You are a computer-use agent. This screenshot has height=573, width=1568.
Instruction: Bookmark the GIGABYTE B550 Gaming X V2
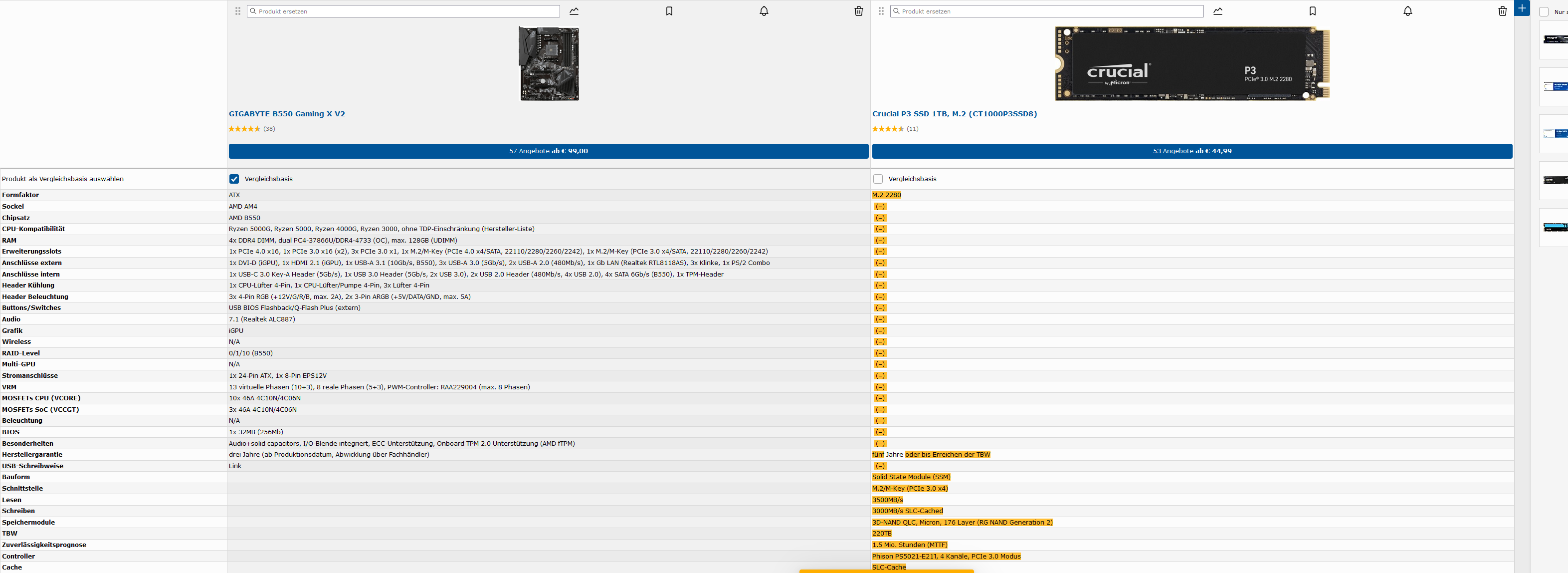coord(669,11)
